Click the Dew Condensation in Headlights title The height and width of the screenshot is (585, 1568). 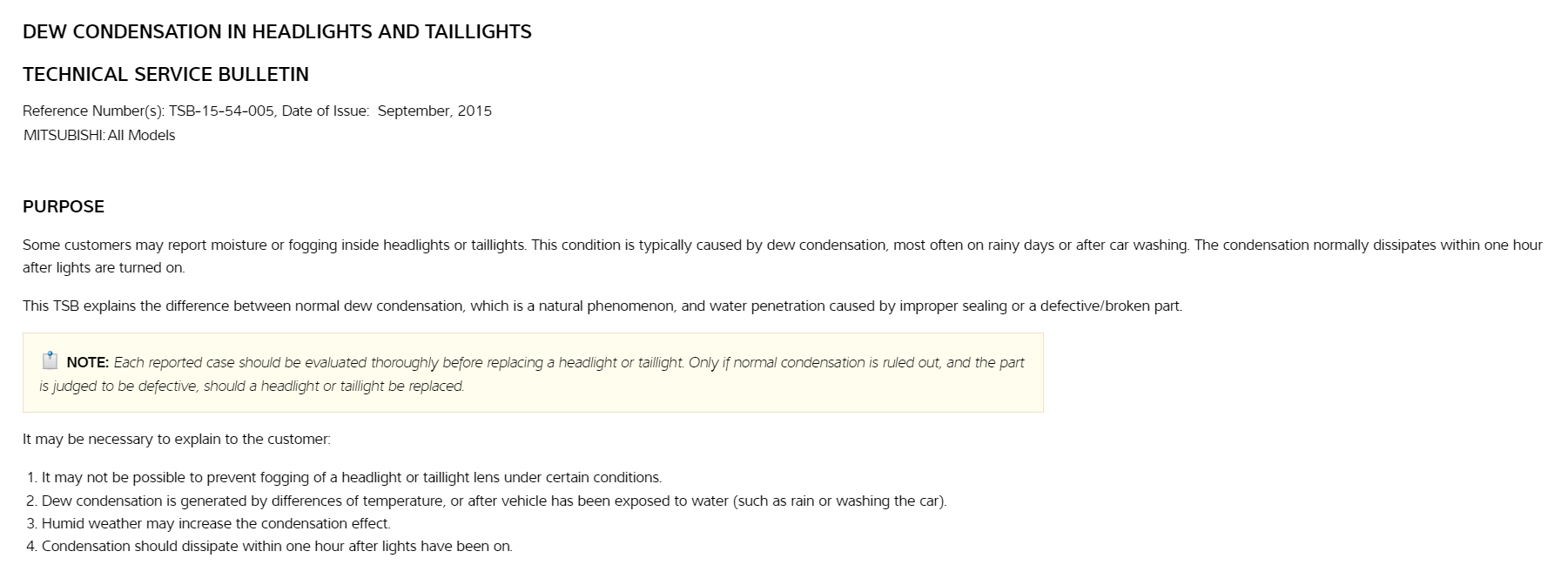277,32
